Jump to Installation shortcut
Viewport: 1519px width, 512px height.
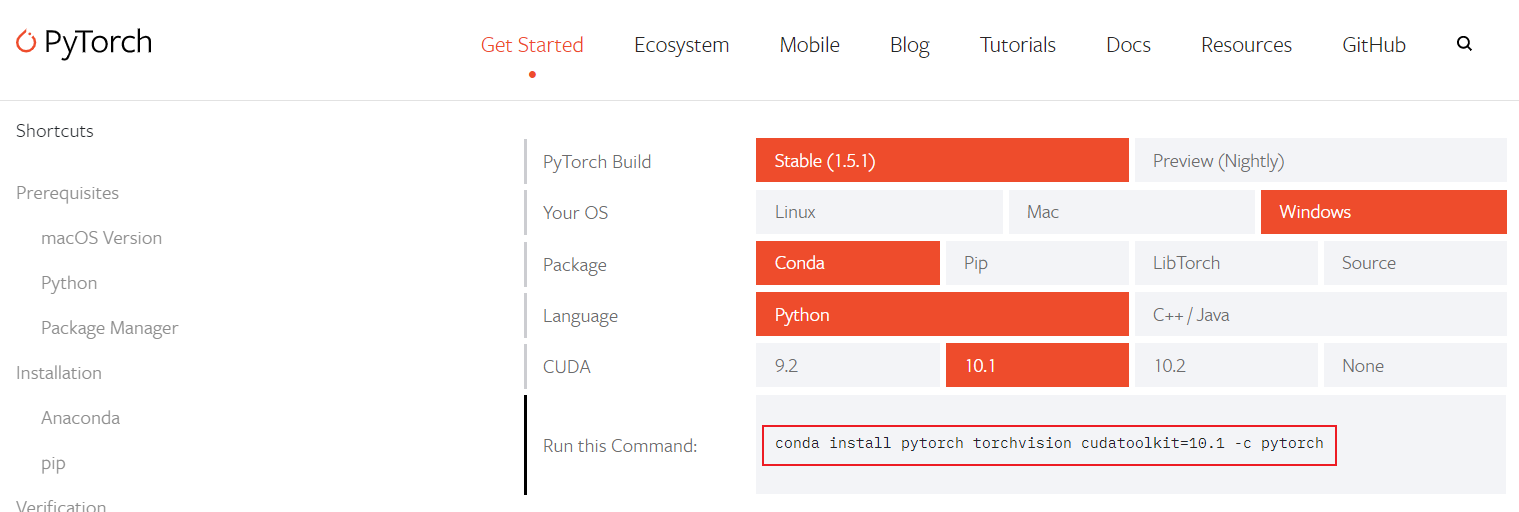(x=59, y=373)
